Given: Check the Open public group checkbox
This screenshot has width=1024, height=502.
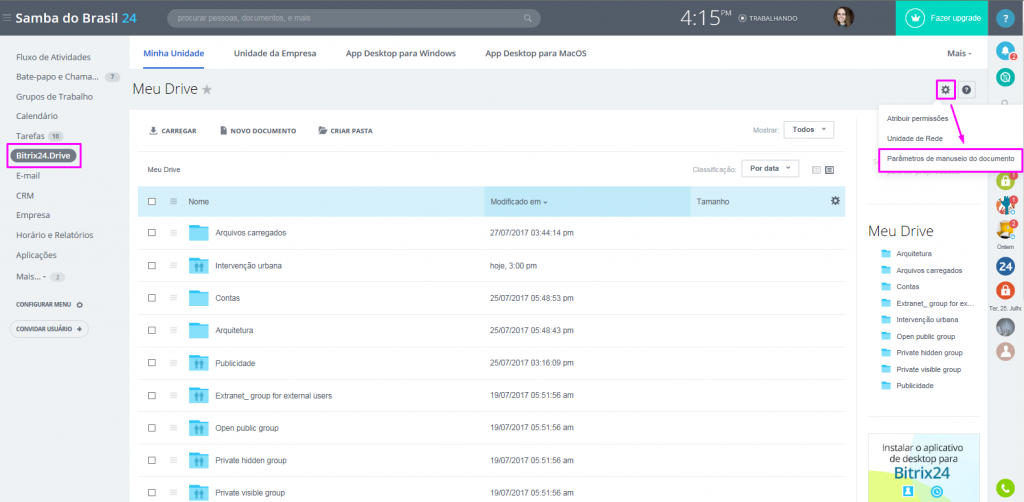Looking at the screenshot, I should pyautogui.click(x=152, y=428).
